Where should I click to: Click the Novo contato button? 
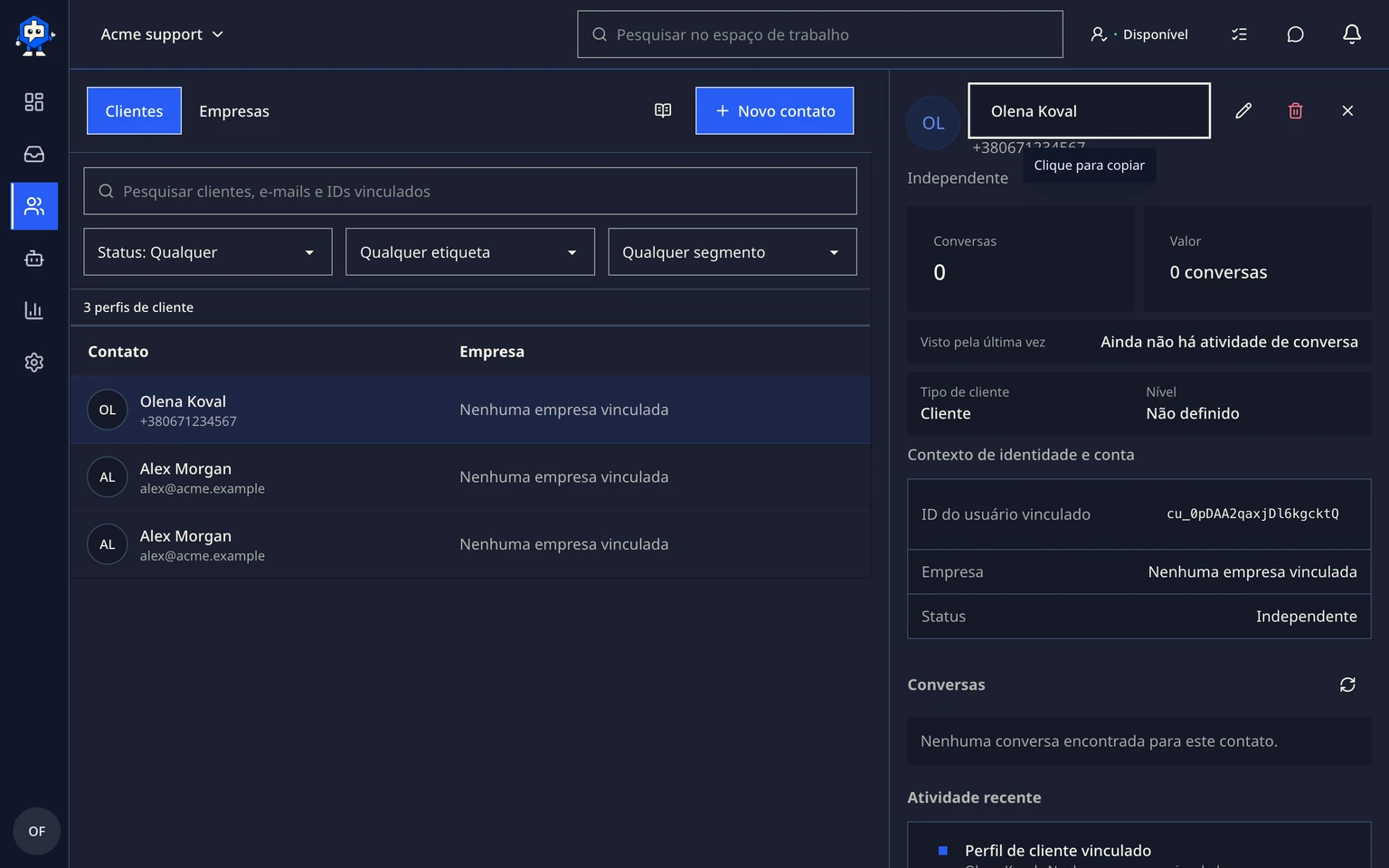[775, 111]
